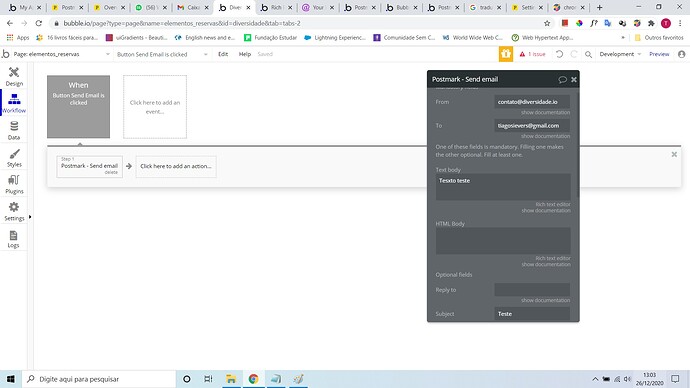Screen dimensions: 690x388
Task: Click here to add an action
Action: click(176, 166)
